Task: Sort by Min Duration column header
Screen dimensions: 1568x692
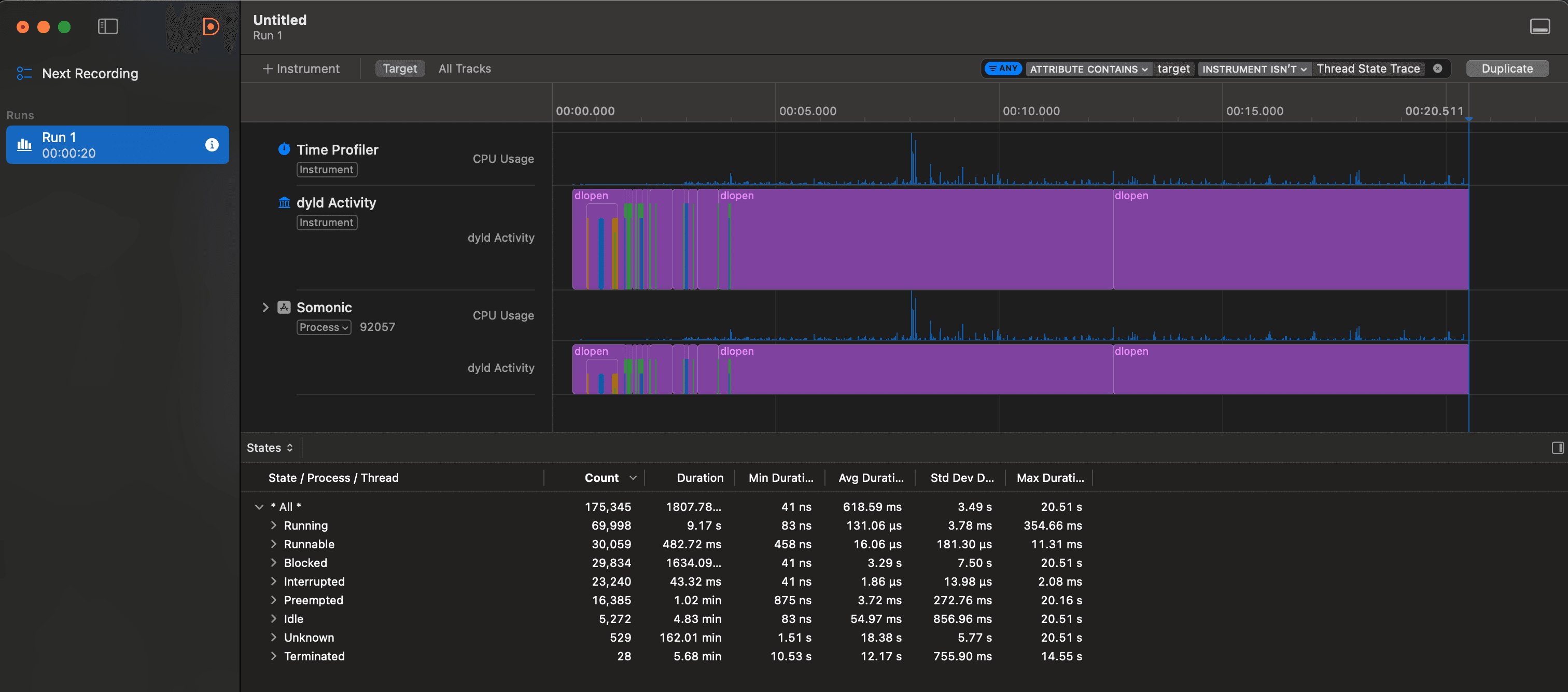Action: [x=780, y=478]
